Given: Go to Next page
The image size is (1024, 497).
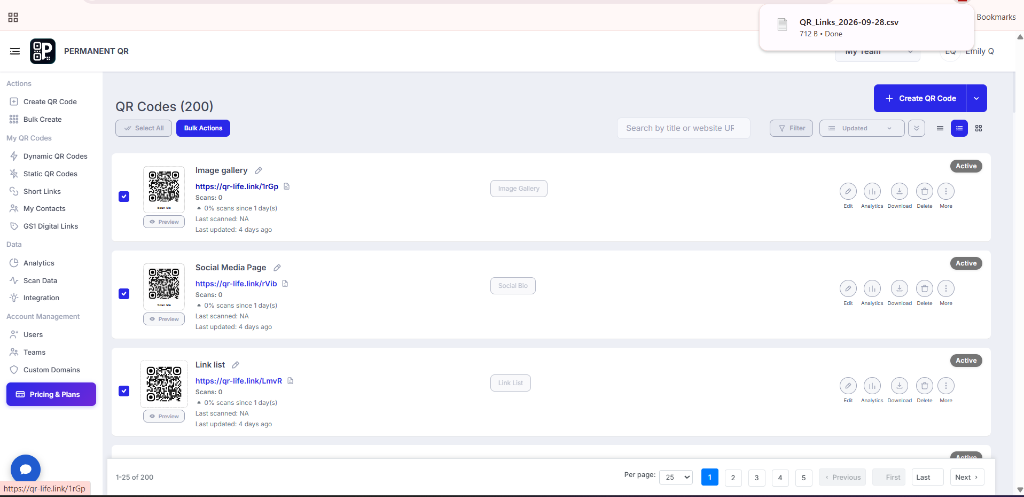Looking at the screenshot, I should (967, 477).
